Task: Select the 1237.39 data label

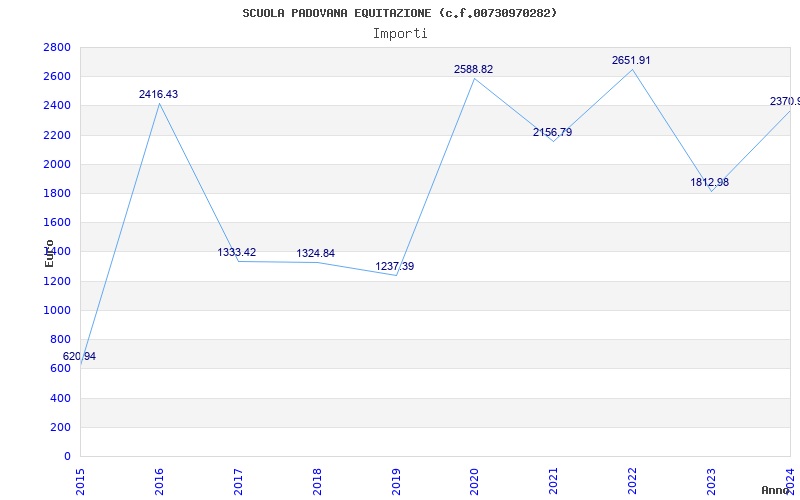Action: pos(395,266)
